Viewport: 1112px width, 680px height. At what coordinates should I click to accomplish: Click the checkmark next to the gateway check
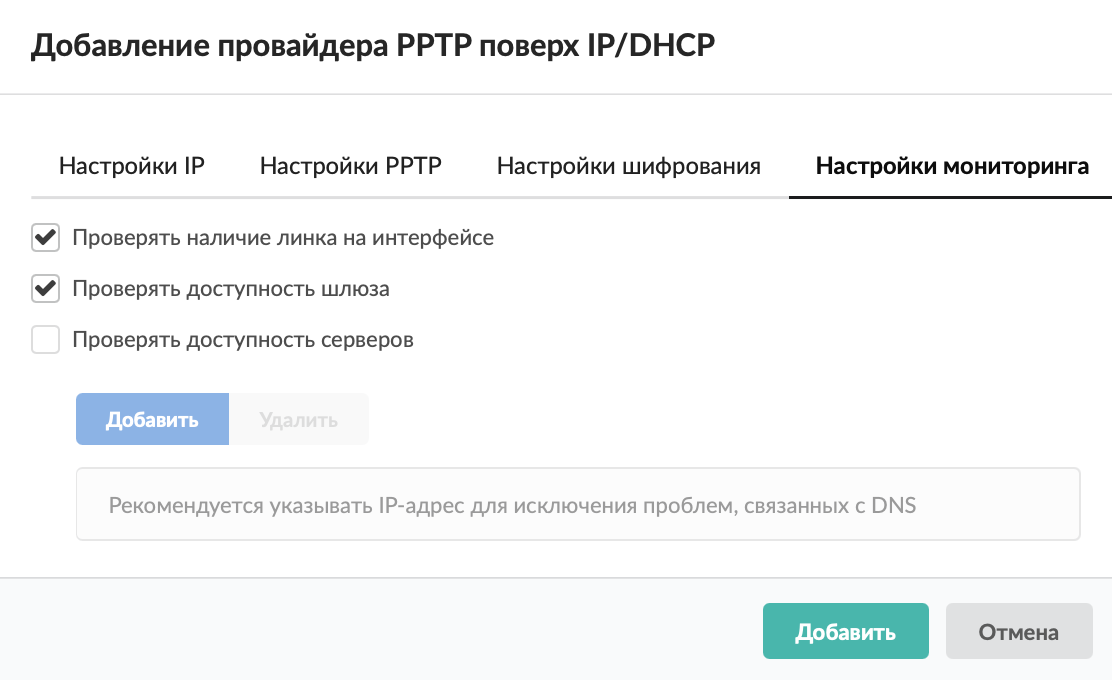click(x=45, y=289)
